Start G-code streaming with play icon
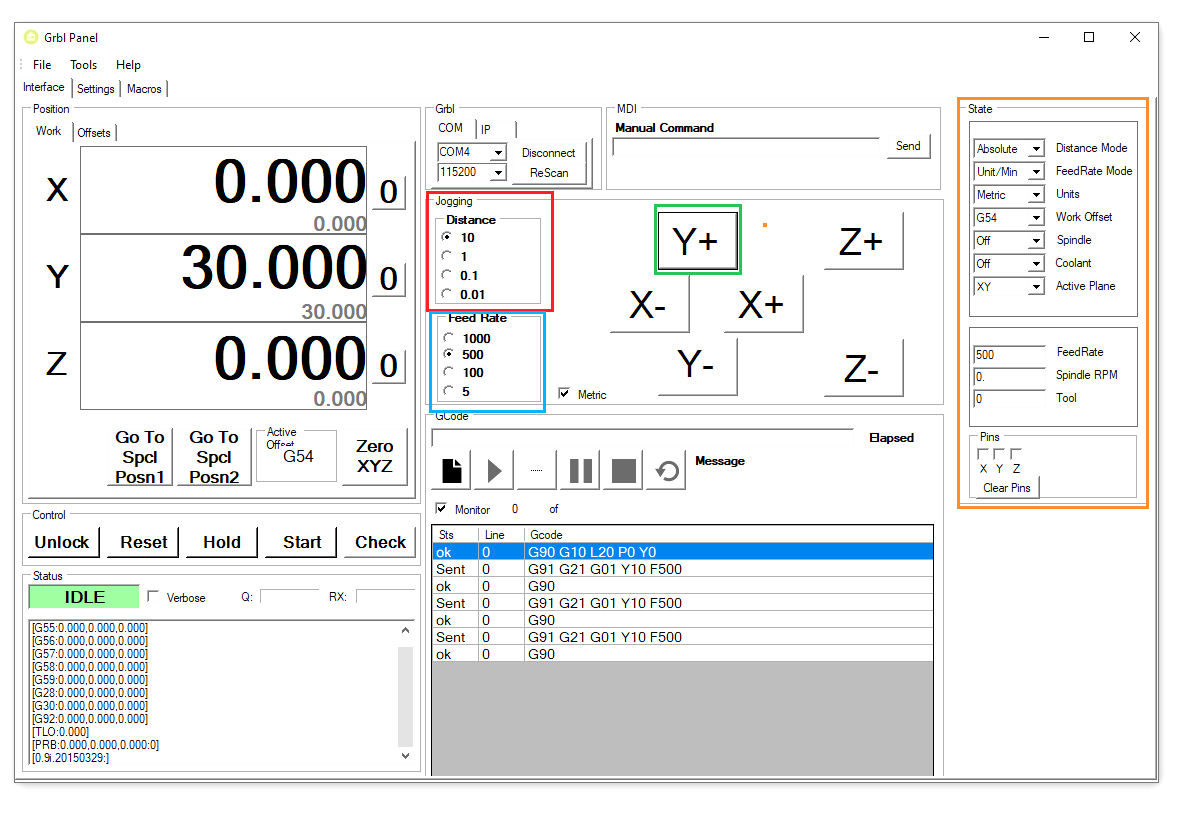 494,470
